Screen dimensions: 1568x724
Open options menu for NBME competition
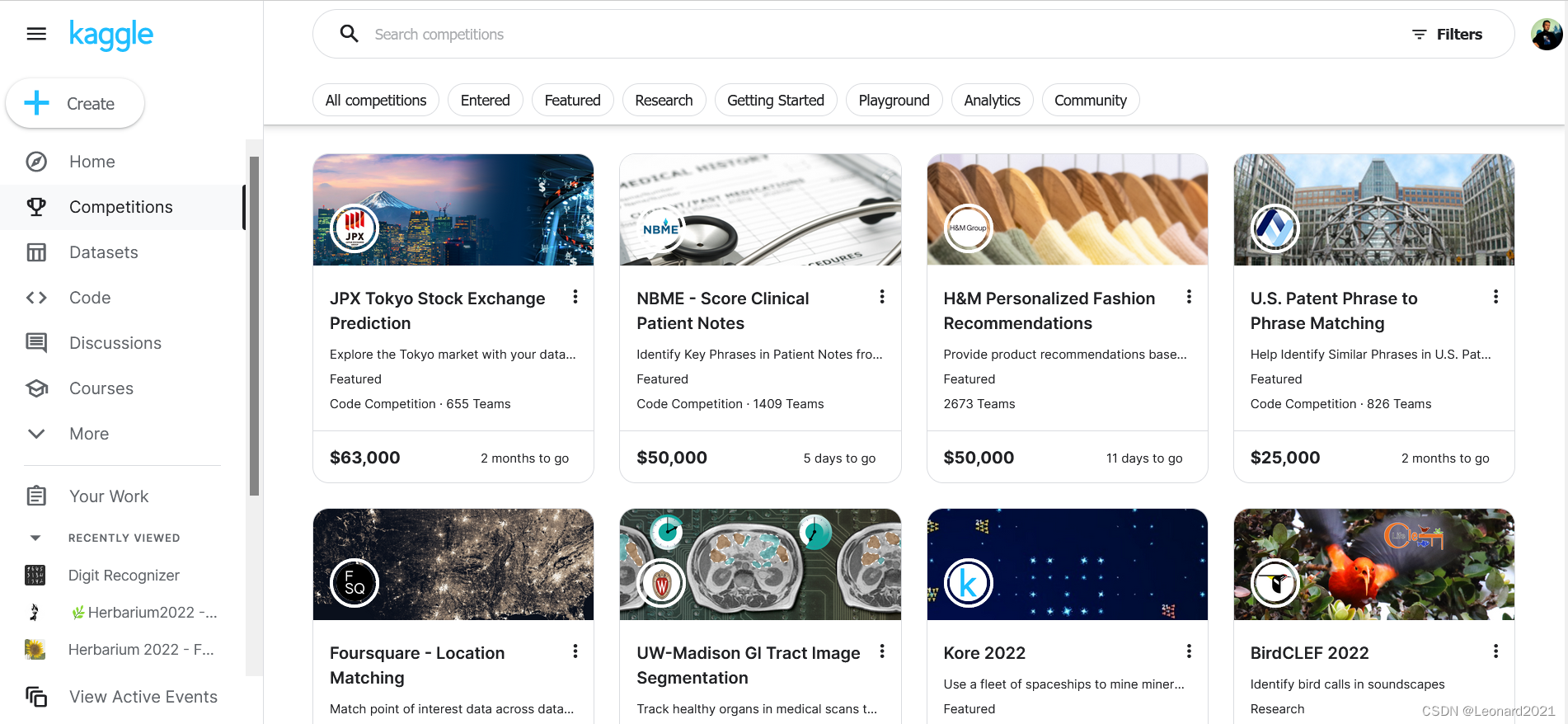pyautogui.click(x=882, y=297)
